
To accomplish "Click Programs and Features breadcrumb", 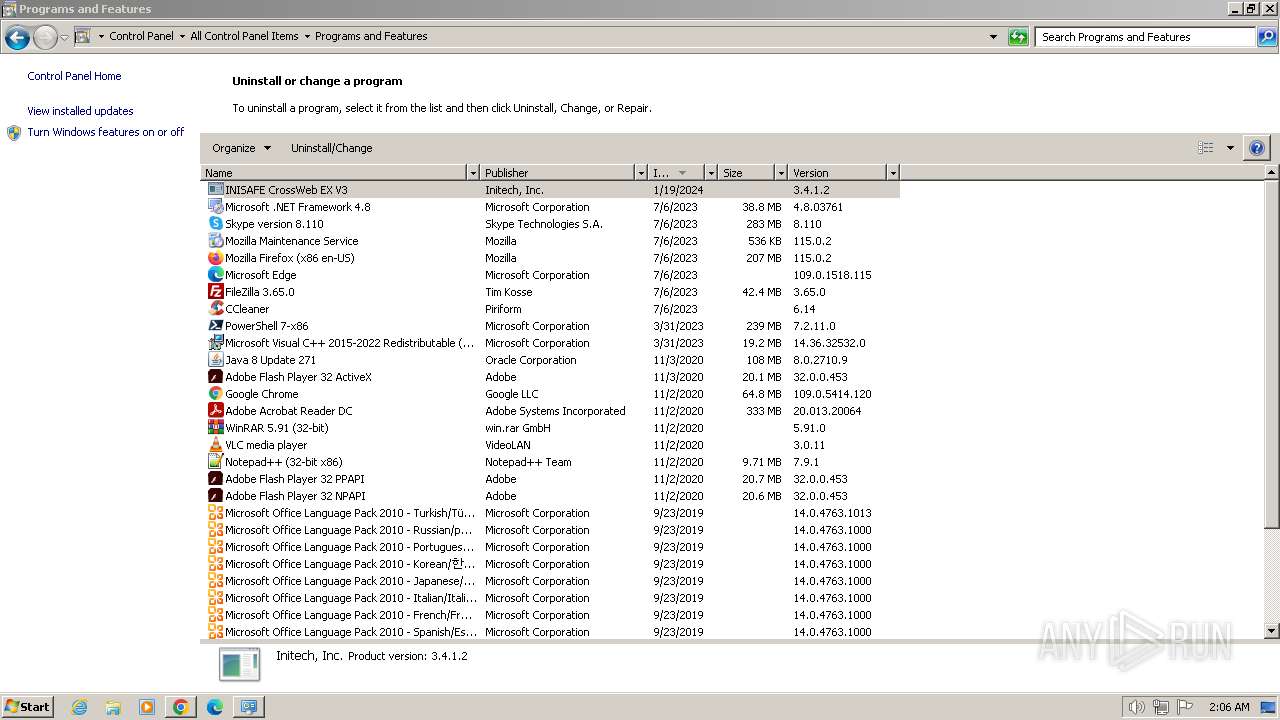I will 371,36.
